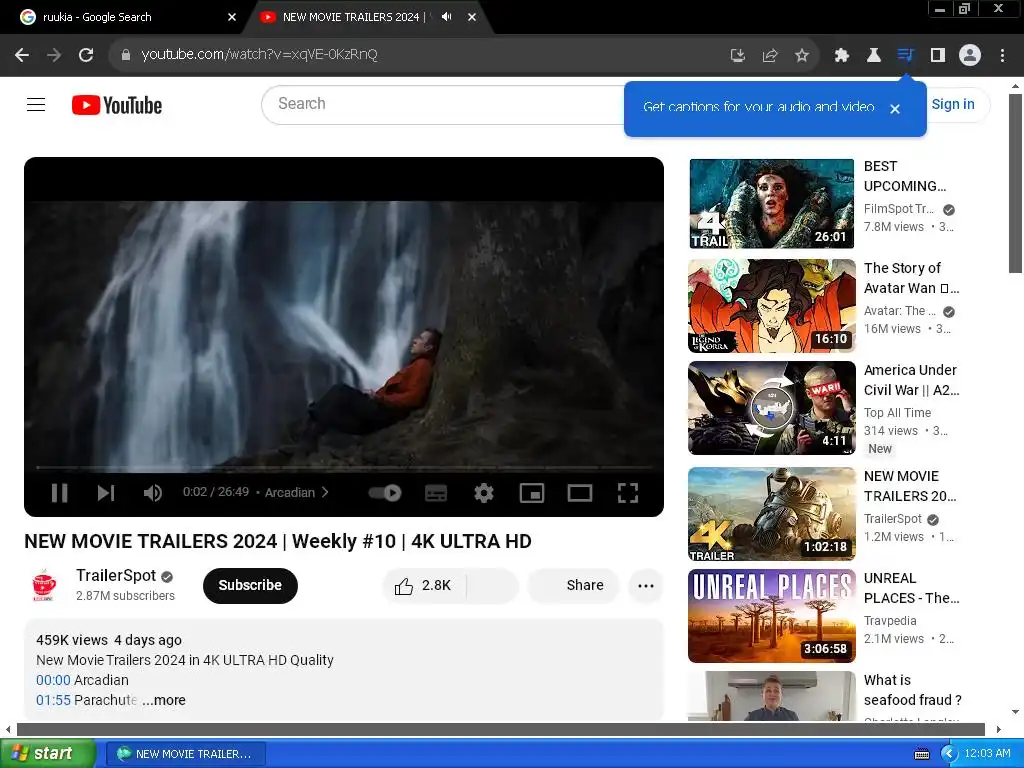This screenshot has height=768, width=1024.
Task: Toggle the autoplay switch in player
Action: pyautogui.click(x=385, y=492)
